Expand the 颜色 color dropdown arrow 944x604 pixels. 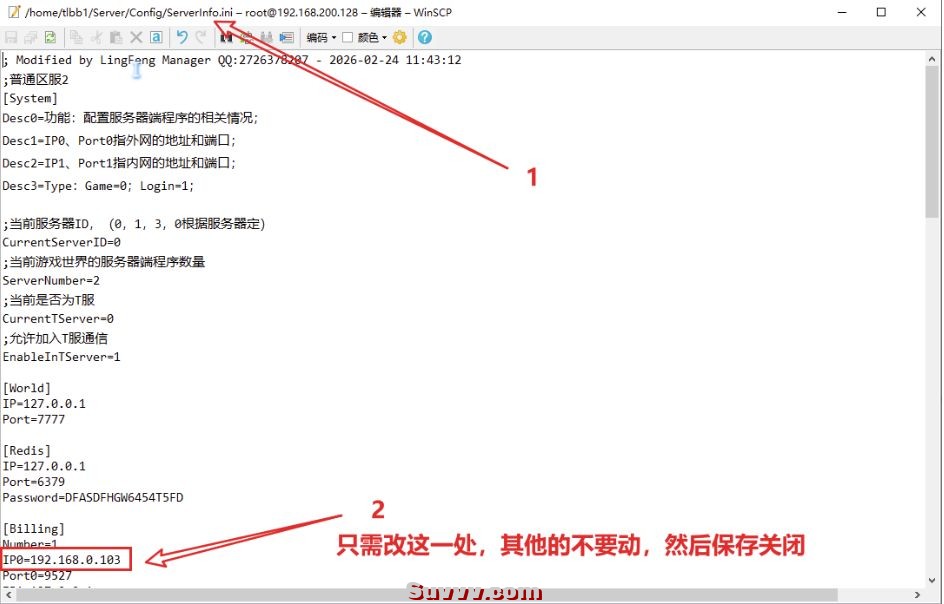click(x=384, y=37)
